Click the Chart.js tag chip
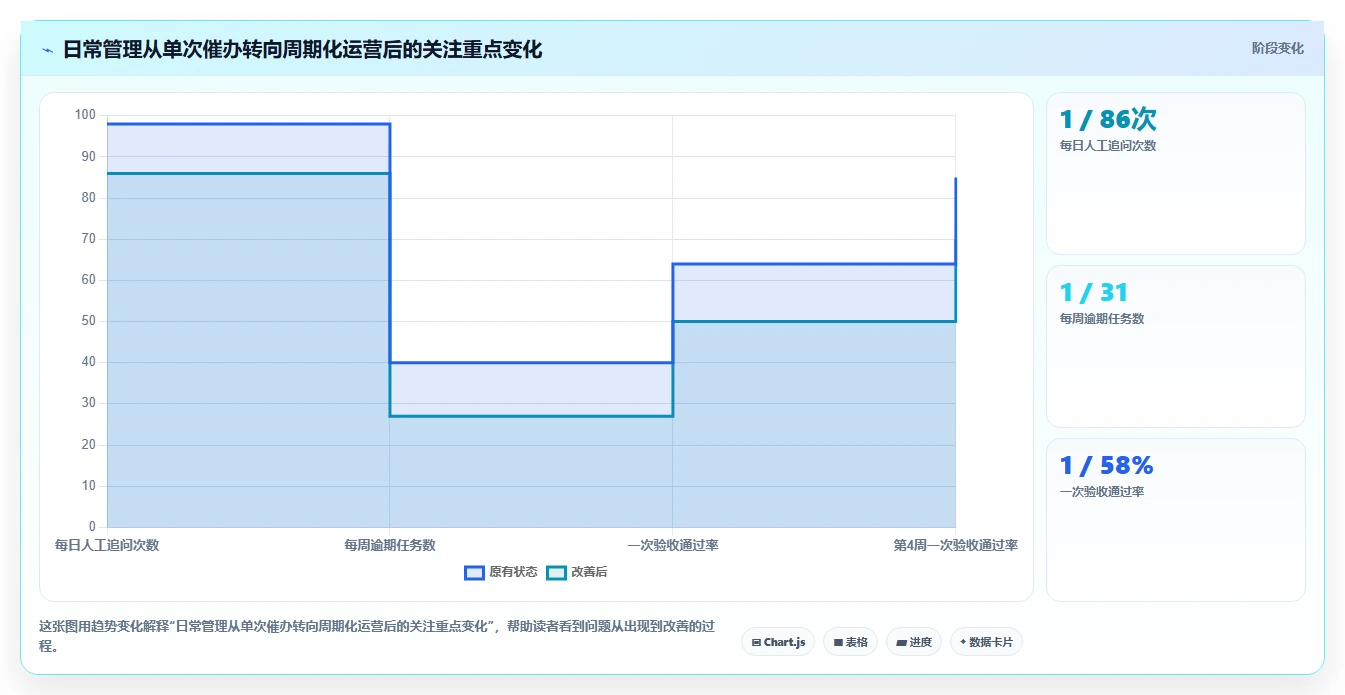The width and height of the screenshot is (1345, 695). pos(778,642)
